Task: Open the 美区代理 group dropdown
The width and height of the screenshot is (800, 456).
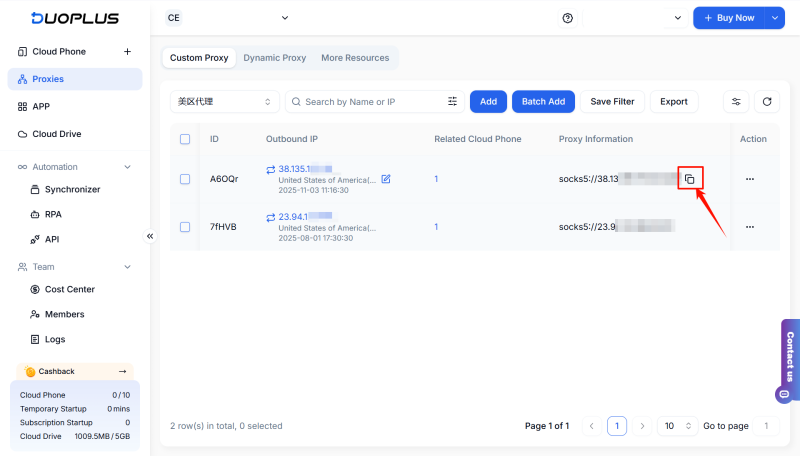Action: point(225,101)
